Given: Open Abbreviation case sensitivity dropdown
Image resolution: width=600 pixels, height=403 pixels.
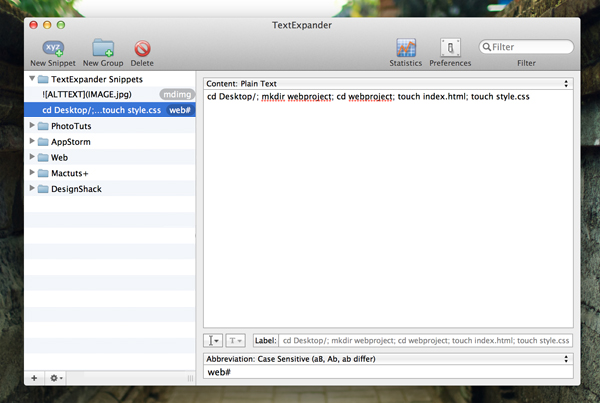Looking at the screenshot, I should [388, 359].
